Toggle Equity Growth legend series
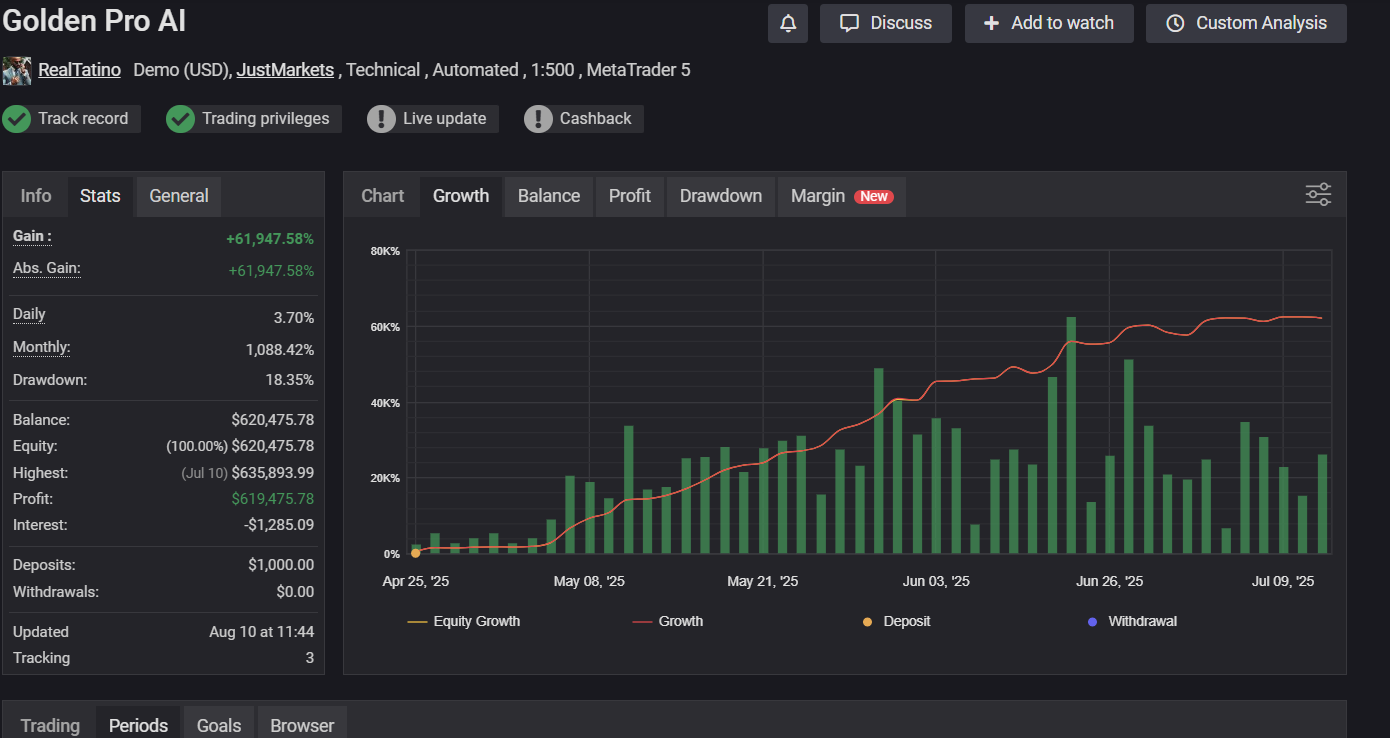 [x=465, y=621]
